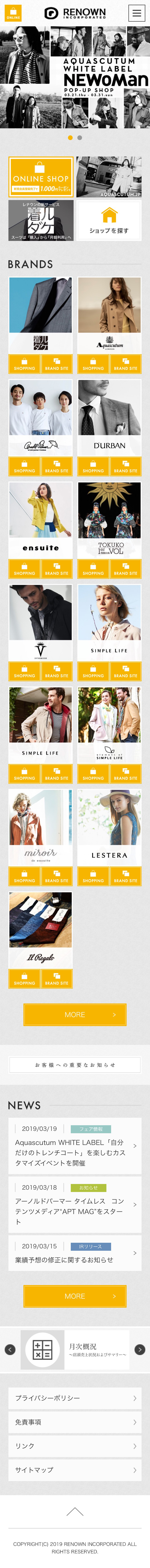The image size is (150, 1568).
Task: Tap the yellow ONLINE bag icon
Action: [x=13, y=13]
